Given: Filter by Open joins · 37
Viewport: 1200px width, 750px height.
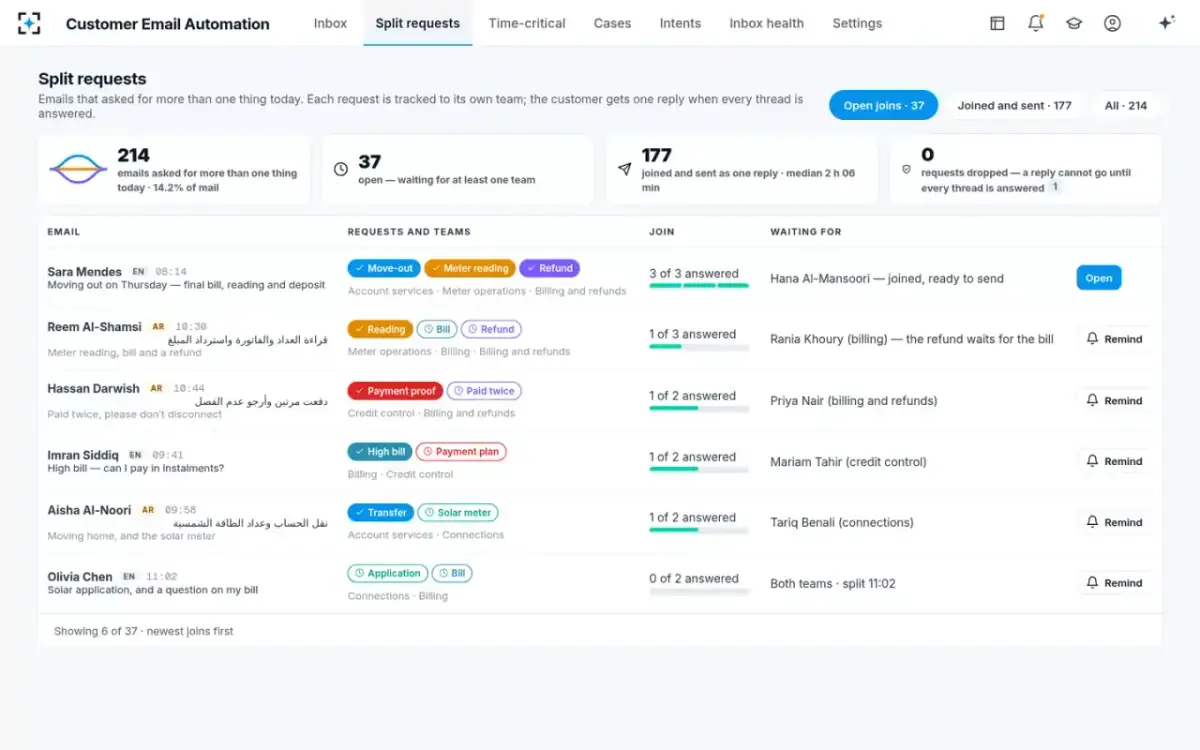Looking at the screenshot, I should (883, 105).
